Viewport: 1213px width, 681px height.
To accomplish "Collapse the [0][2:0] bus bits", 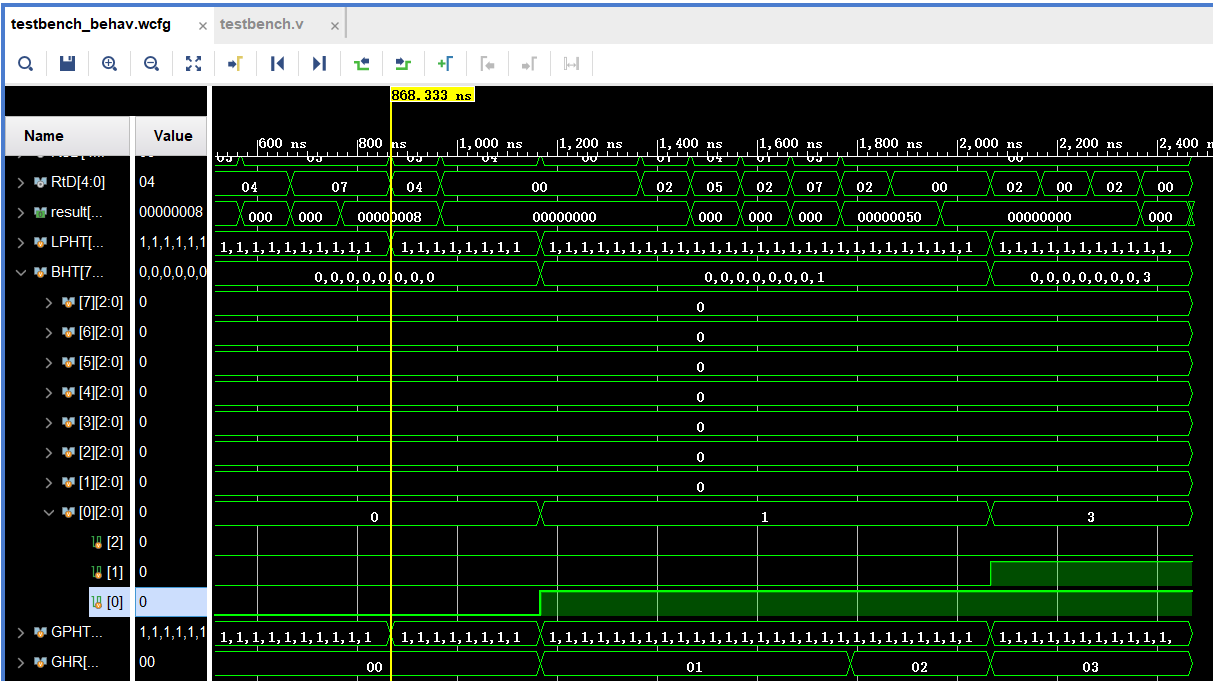I will point(49,512).
